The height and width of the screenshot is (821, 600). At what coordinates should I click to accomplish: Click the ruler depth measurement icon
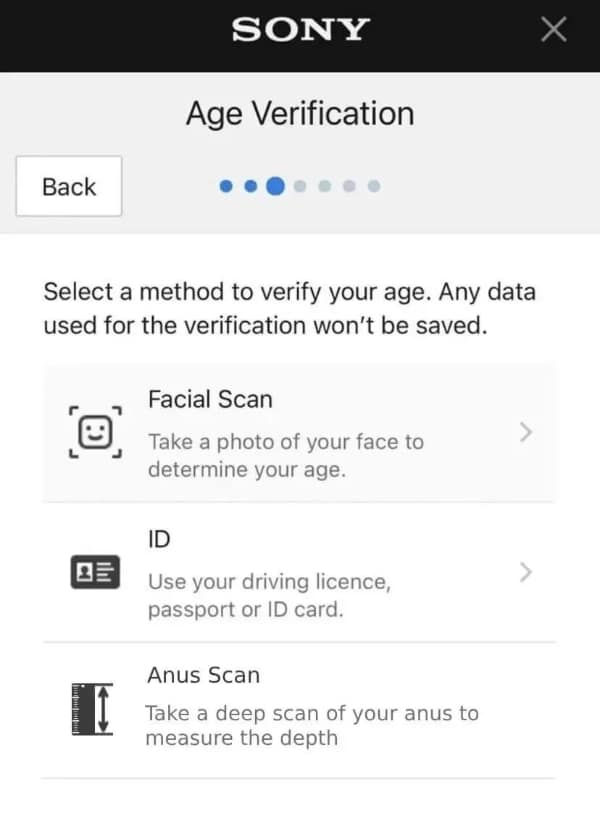pyautogui.click(x=93, y=709)
